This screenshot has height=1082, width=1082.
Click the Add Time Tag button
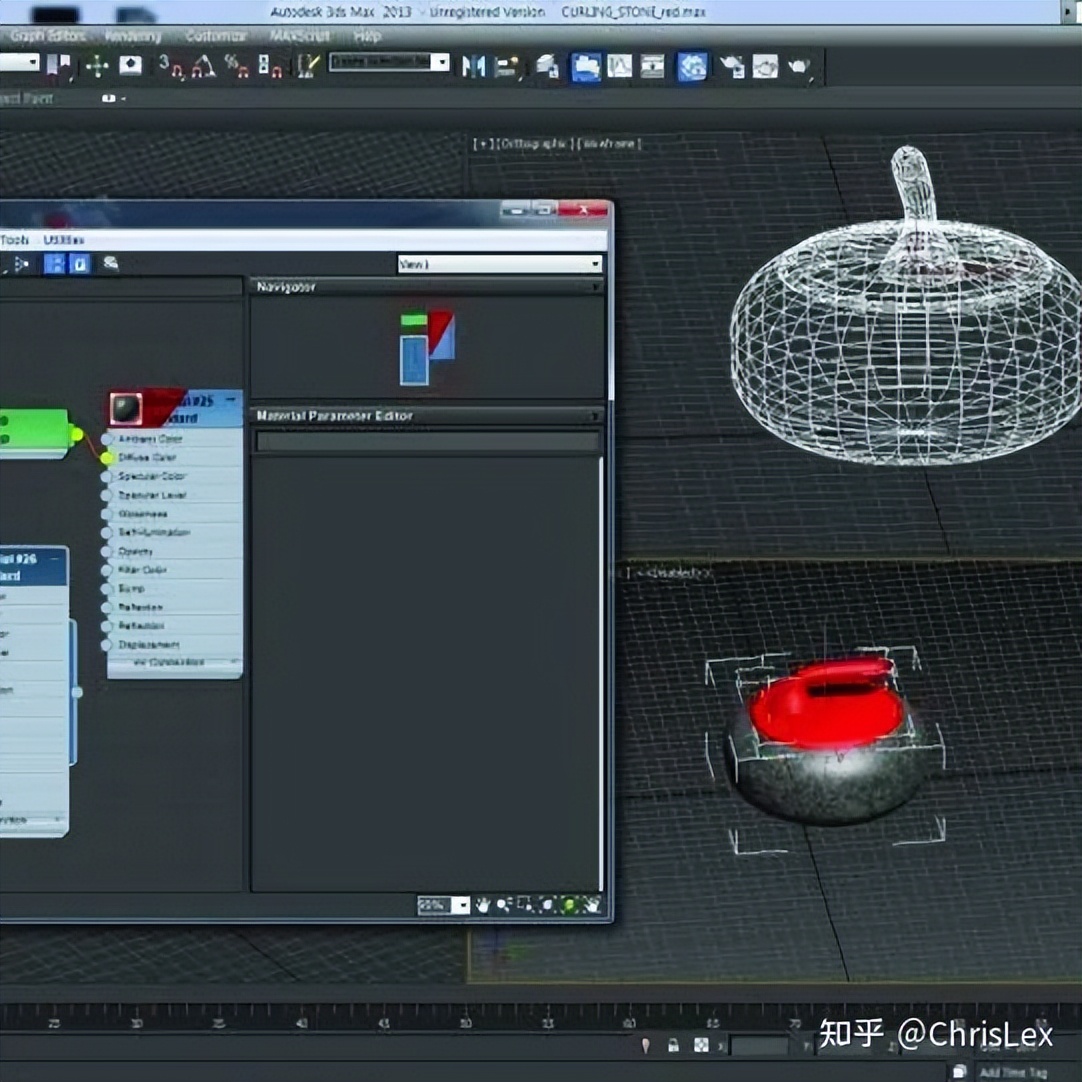tap(1012, 1071)
